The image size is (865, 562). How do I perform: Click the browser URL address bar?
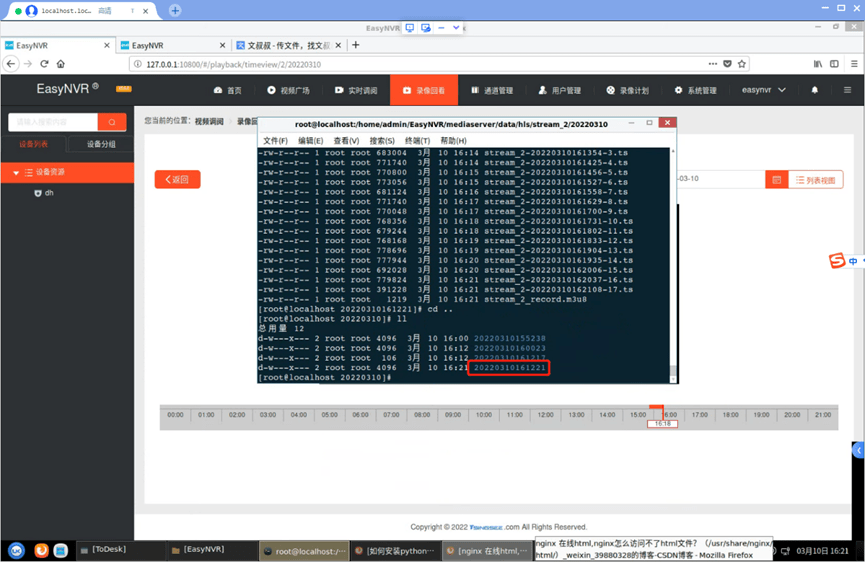pyautogui.click(x=419, y=64)
